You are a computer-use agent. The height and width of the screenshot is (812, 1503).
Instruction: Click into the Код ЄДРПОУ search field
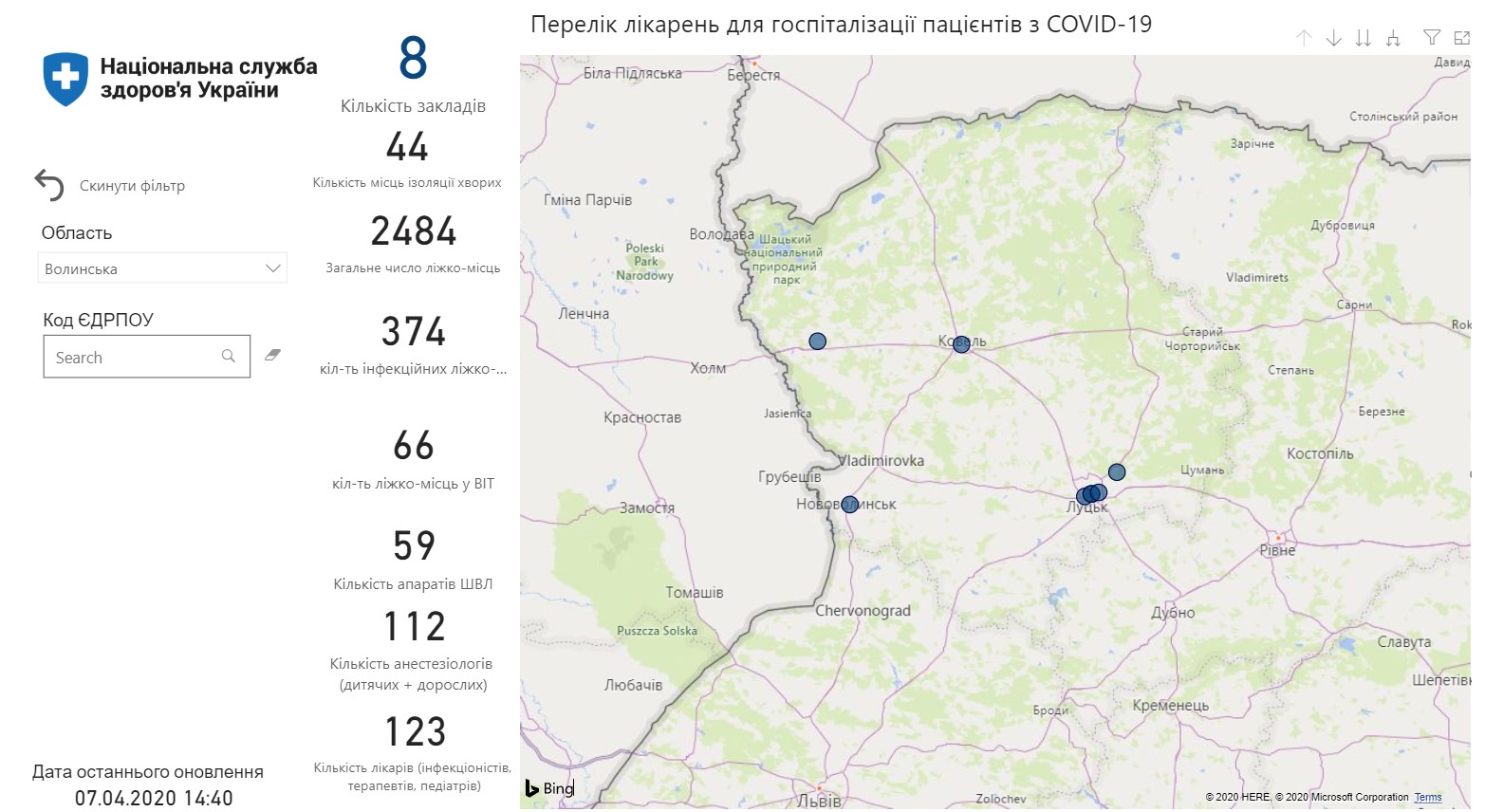coord(133,358)
